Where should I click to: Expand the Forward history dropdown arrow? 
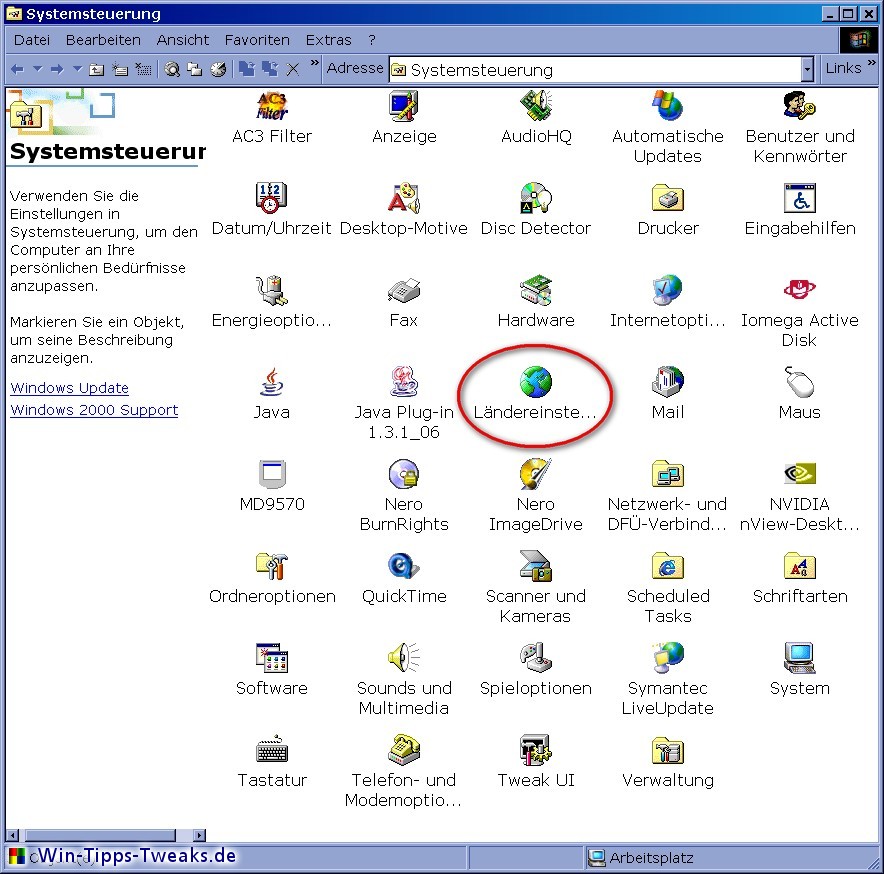pos(78,69)
